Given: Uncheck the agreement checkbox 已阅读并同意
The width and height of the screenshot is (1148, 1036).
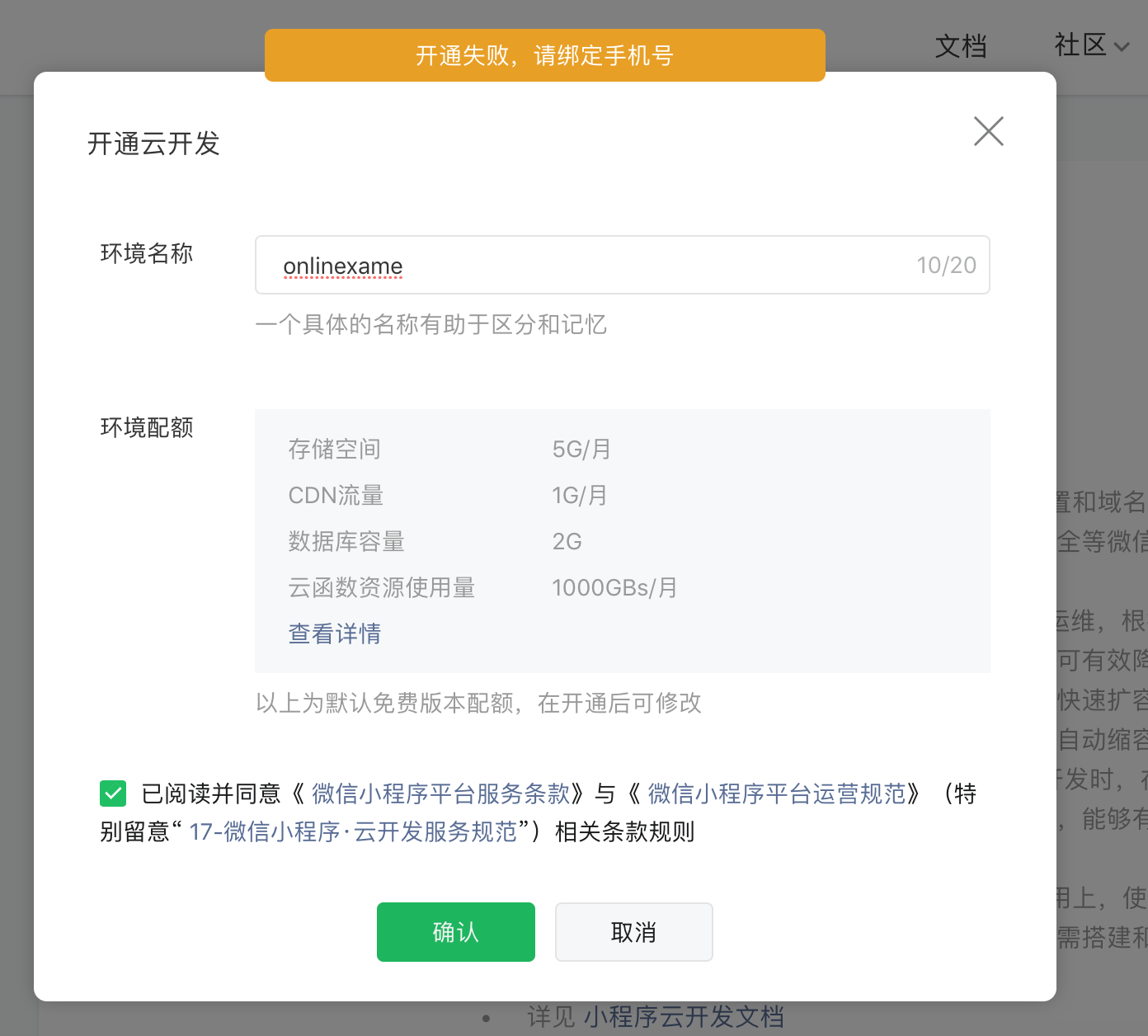Looking at the screenshot, I should tap(113, 793).
